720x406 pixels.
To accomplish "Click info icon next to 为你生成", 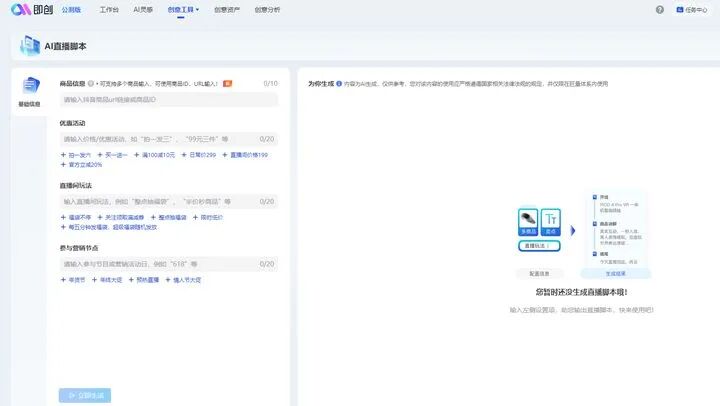I will click(x=339, y=84).
